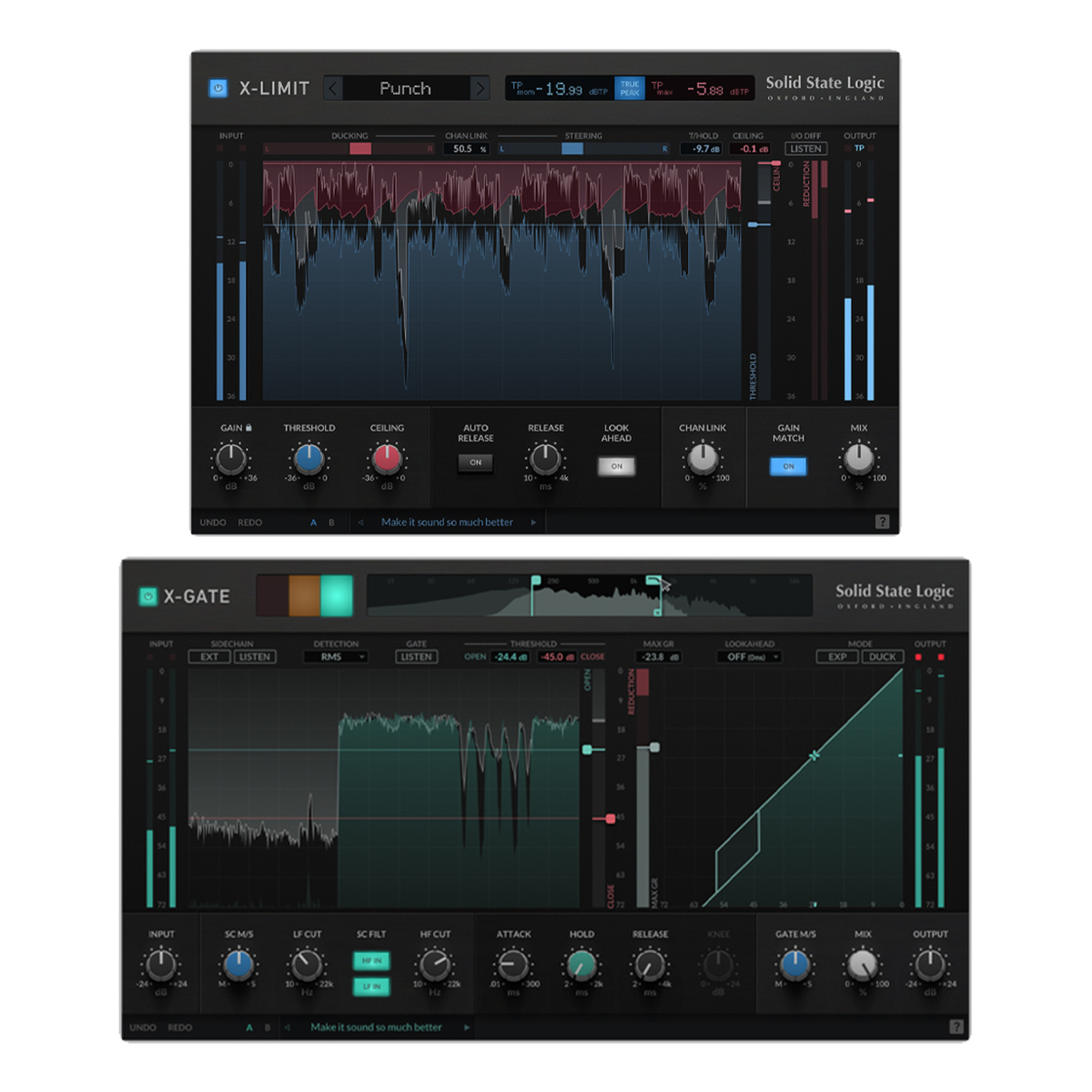
Task: Click the low-frequency filter handle on spectrum
Action: pos(536,581)
